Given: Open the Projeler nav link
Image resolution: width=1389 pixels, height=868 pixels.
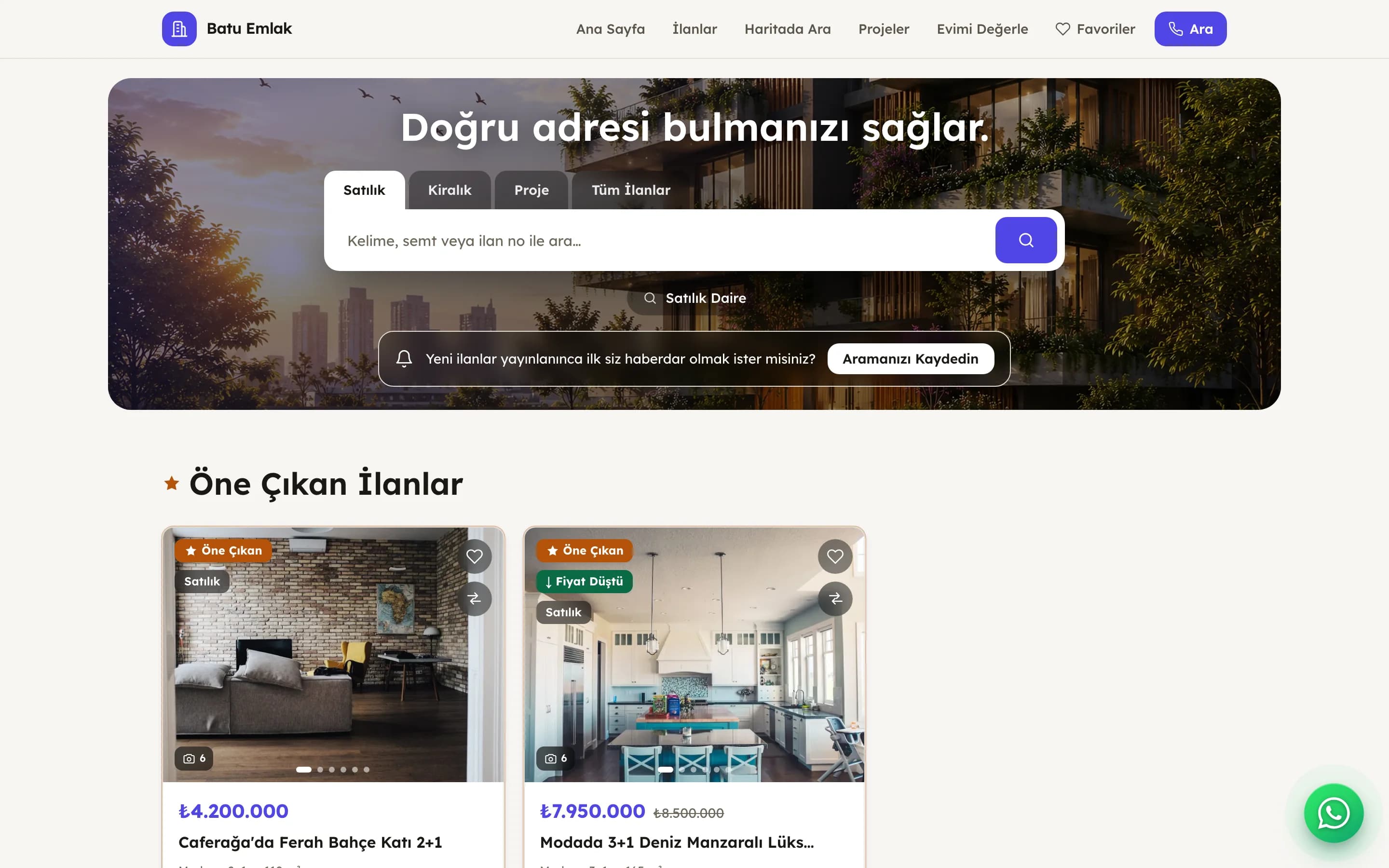Looking at the screenshot, I should pos(884,29).
